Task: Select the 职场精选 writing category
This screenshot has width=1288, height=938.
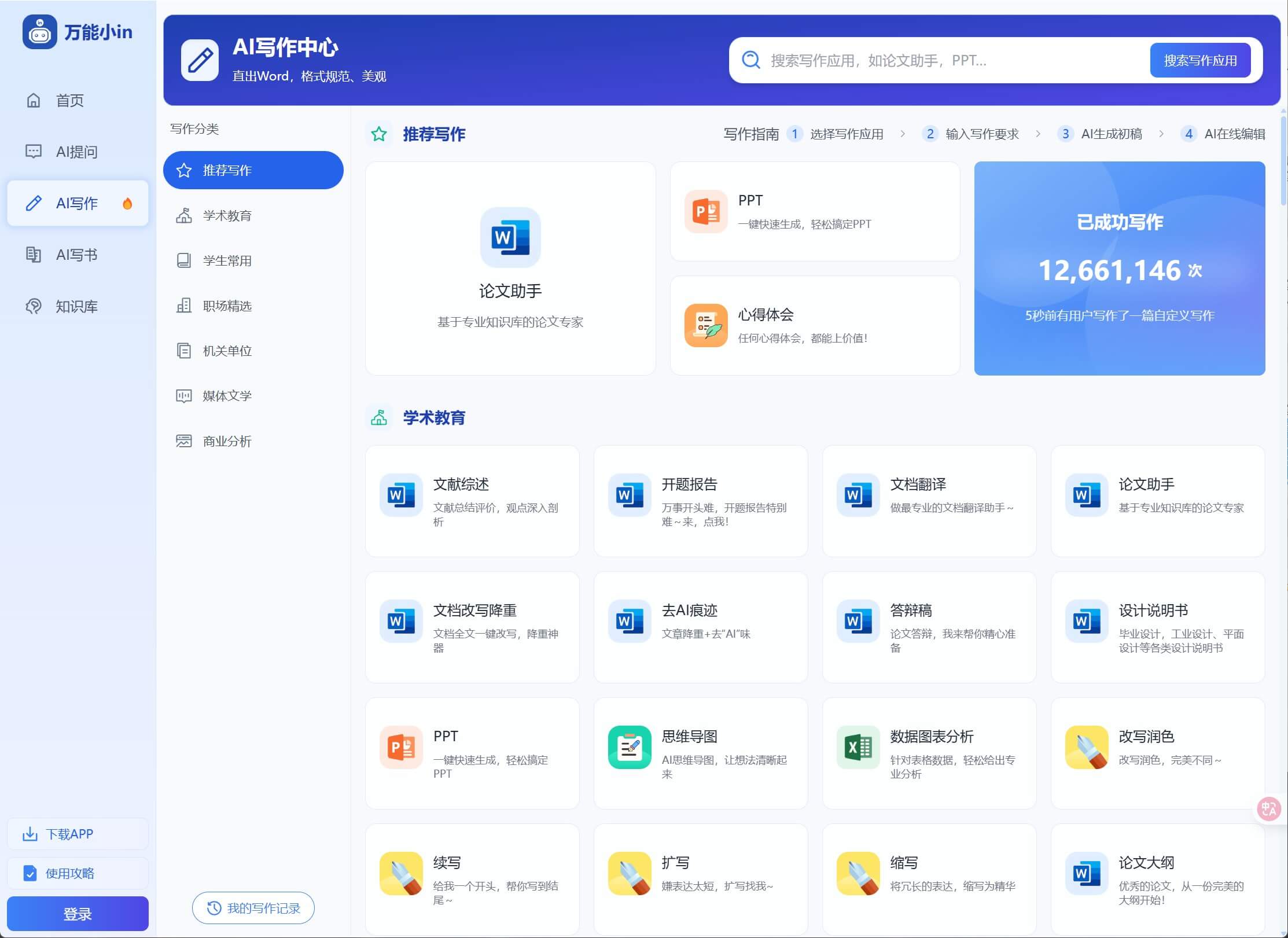Action: coord(227,306)
